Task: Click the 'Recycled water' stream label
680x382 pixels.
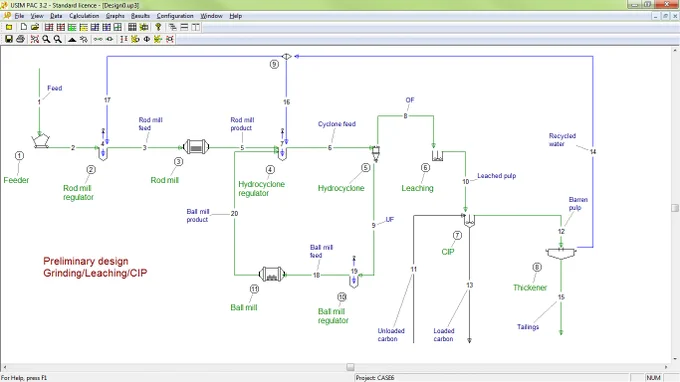Action: [562, 140]
